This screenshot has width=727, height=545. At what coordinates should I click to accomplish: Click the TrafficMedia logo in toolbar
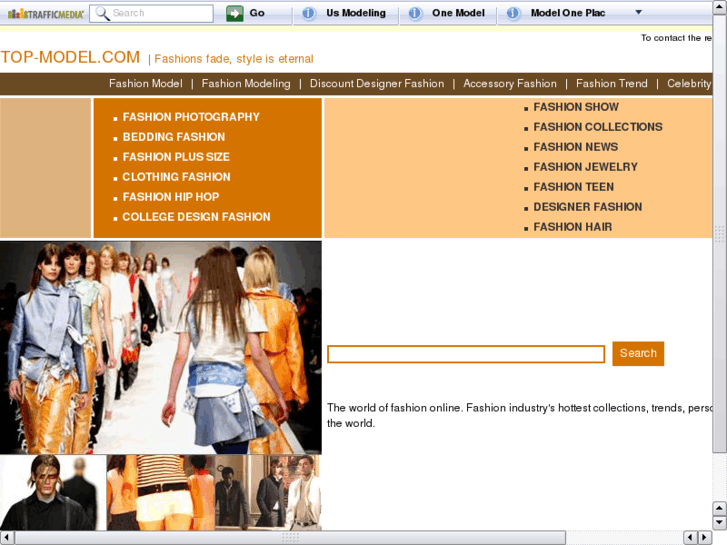pyautogui.click(x=45, y=13)
